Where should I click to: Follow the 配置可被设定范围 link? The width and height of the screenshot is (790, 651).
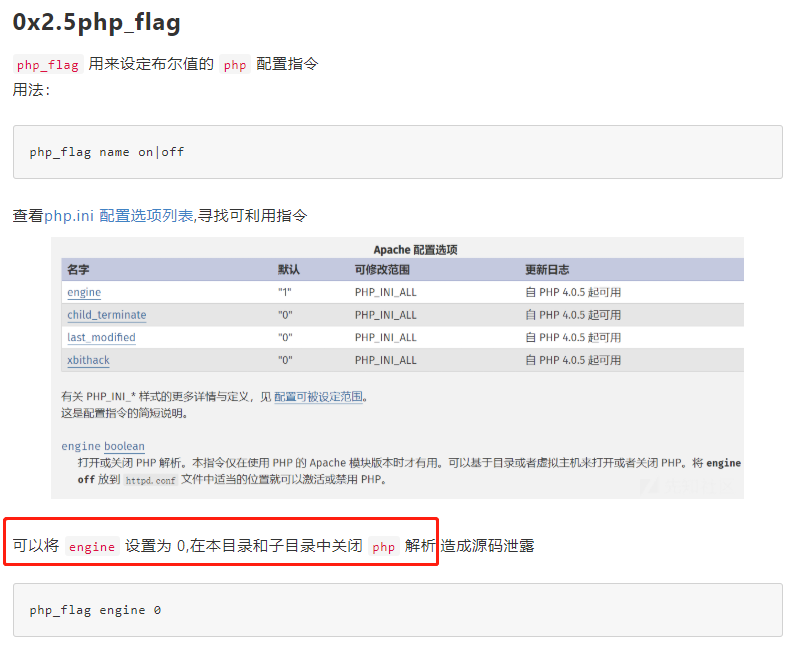318,397
